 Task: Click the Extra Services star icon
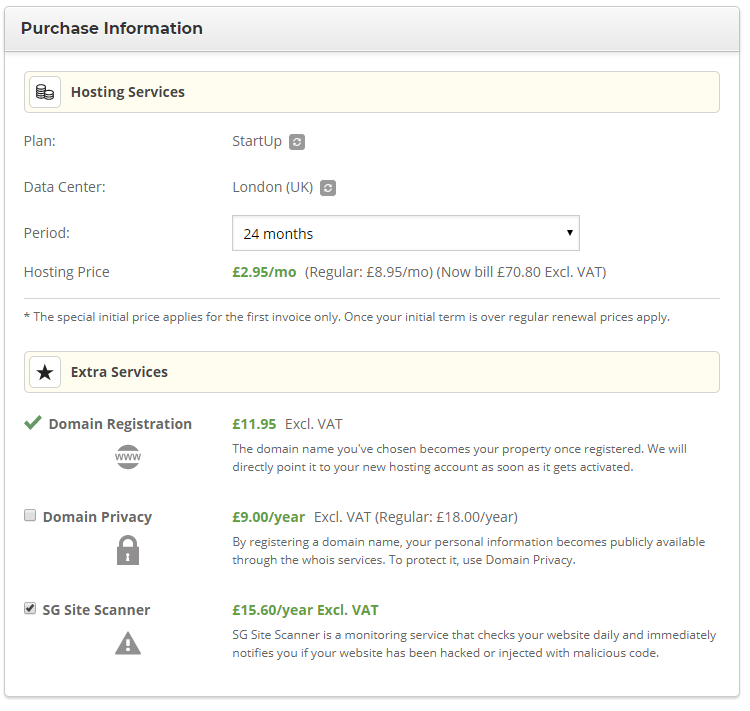[44, 372]
